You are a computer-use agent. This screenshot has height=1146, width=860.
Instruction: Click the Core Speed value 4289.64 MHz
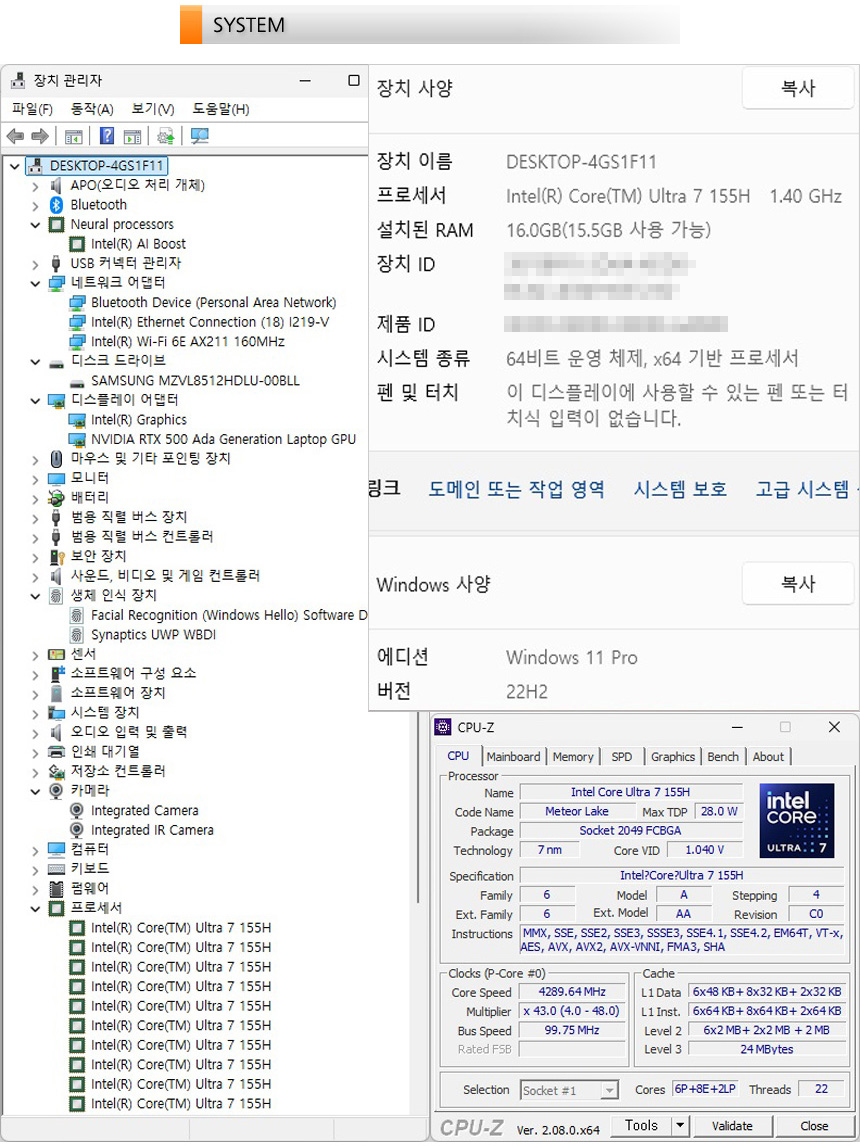pos(572,992)
